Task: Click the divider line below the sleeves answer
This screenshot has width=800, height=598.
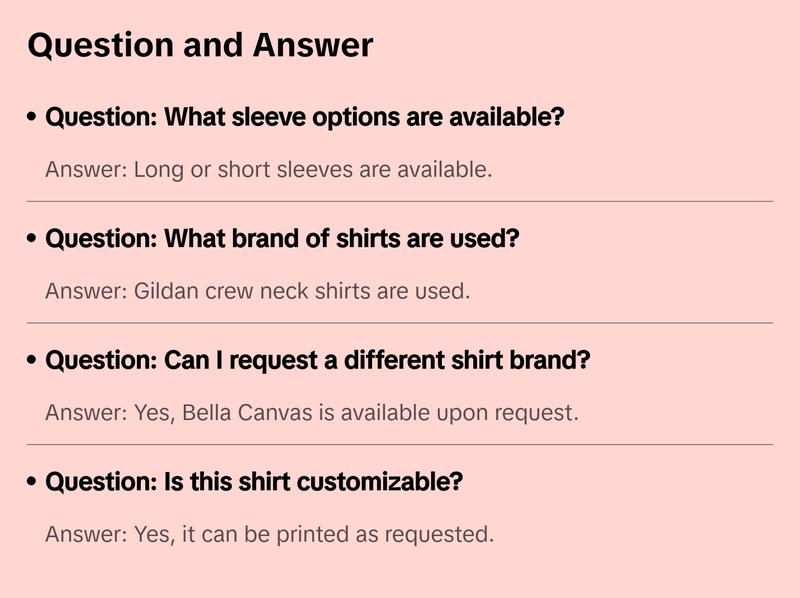Action: click(x=400, y=201)
